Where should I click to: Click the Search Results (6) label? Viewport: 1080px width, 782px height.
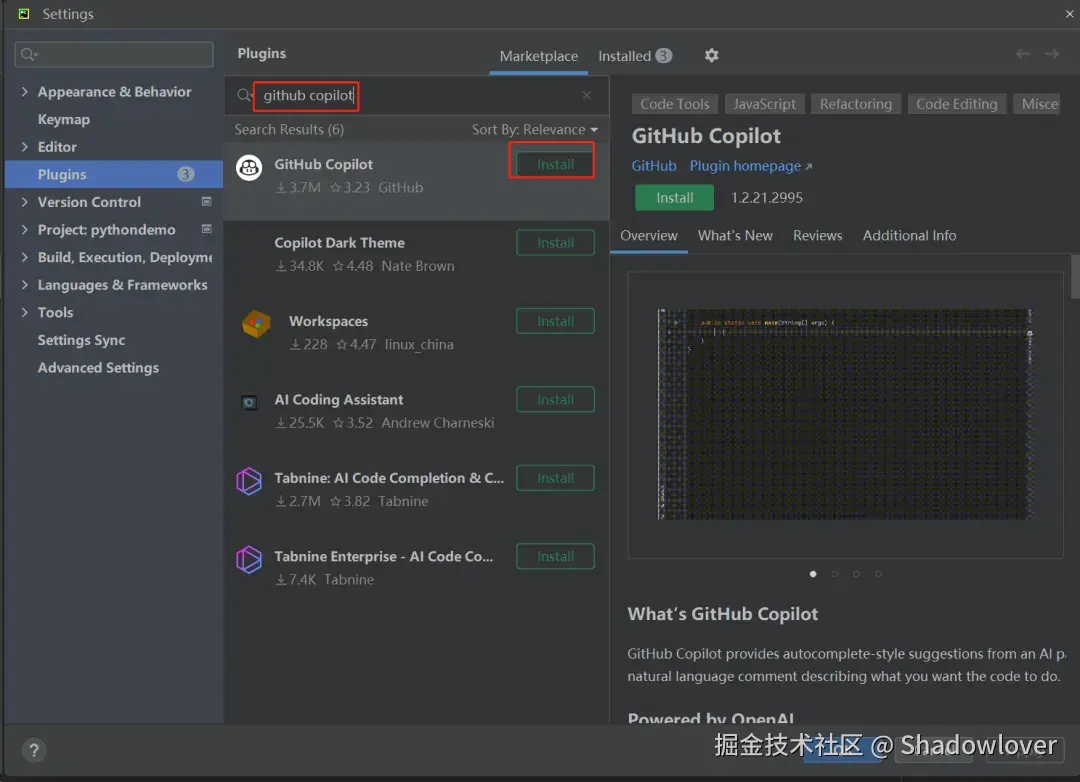coord(289,130)
